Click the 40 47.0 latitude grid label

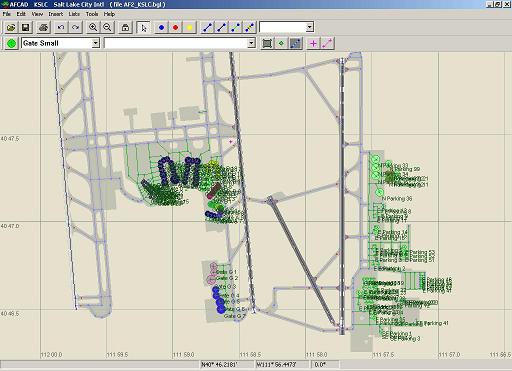coord(10,226)
